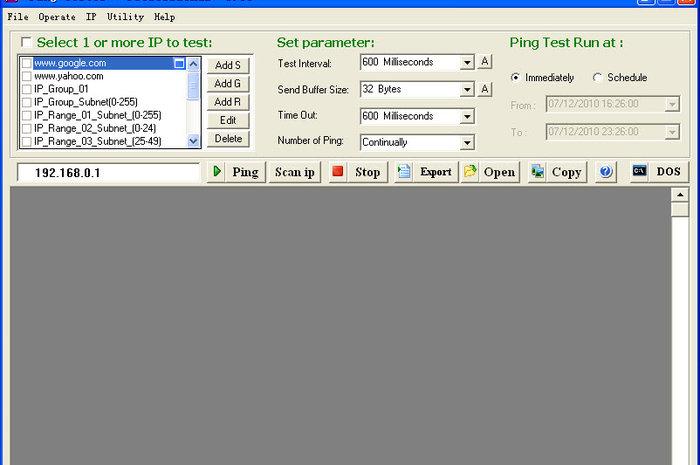
Task: Click the Open folder icon
Action: 470,172
